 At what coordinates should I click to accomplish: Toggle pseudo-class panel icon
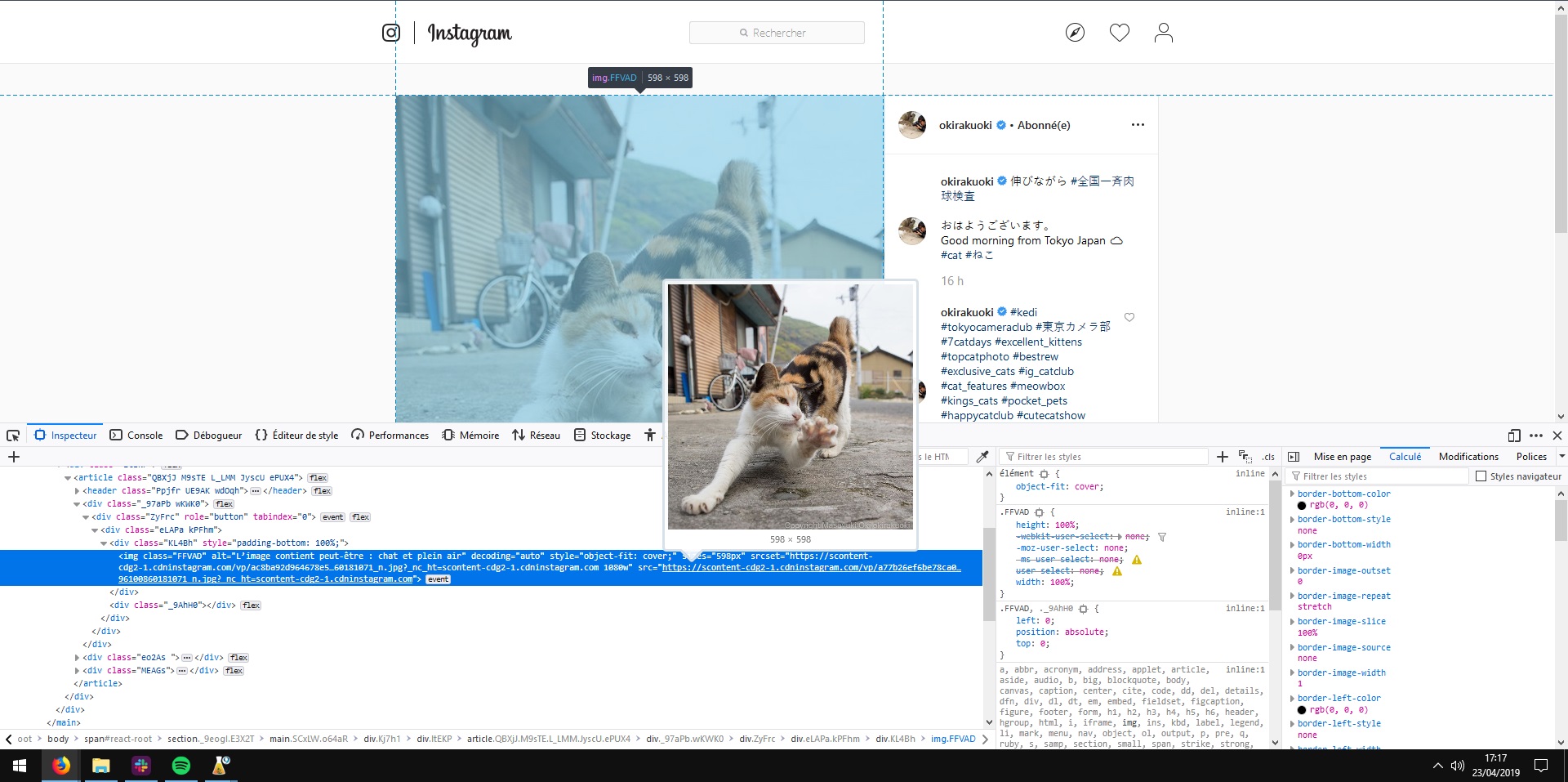[1245, 457]
